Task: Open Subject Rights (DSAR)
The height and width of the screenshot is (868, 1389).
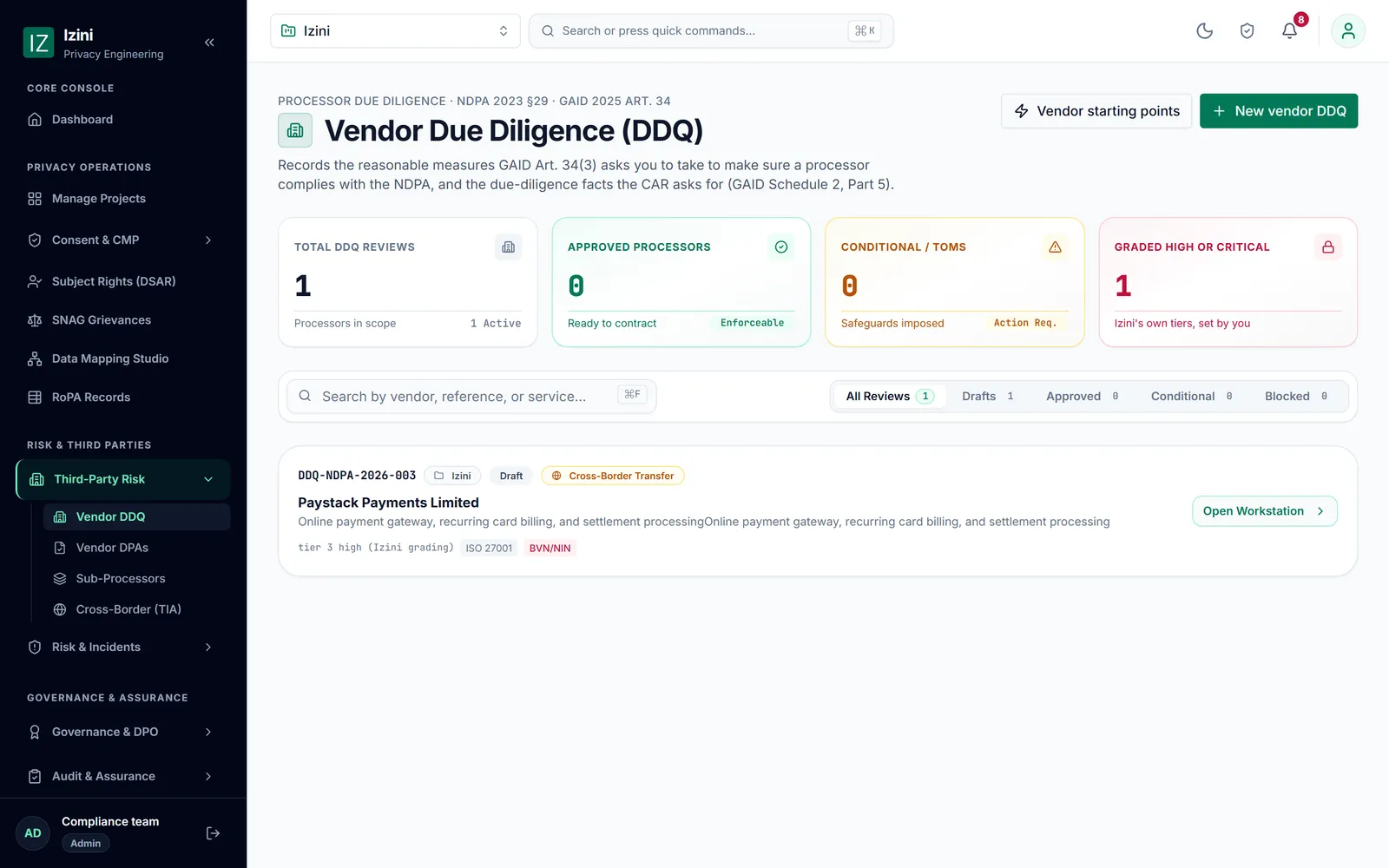Action: tap(123, 281)
